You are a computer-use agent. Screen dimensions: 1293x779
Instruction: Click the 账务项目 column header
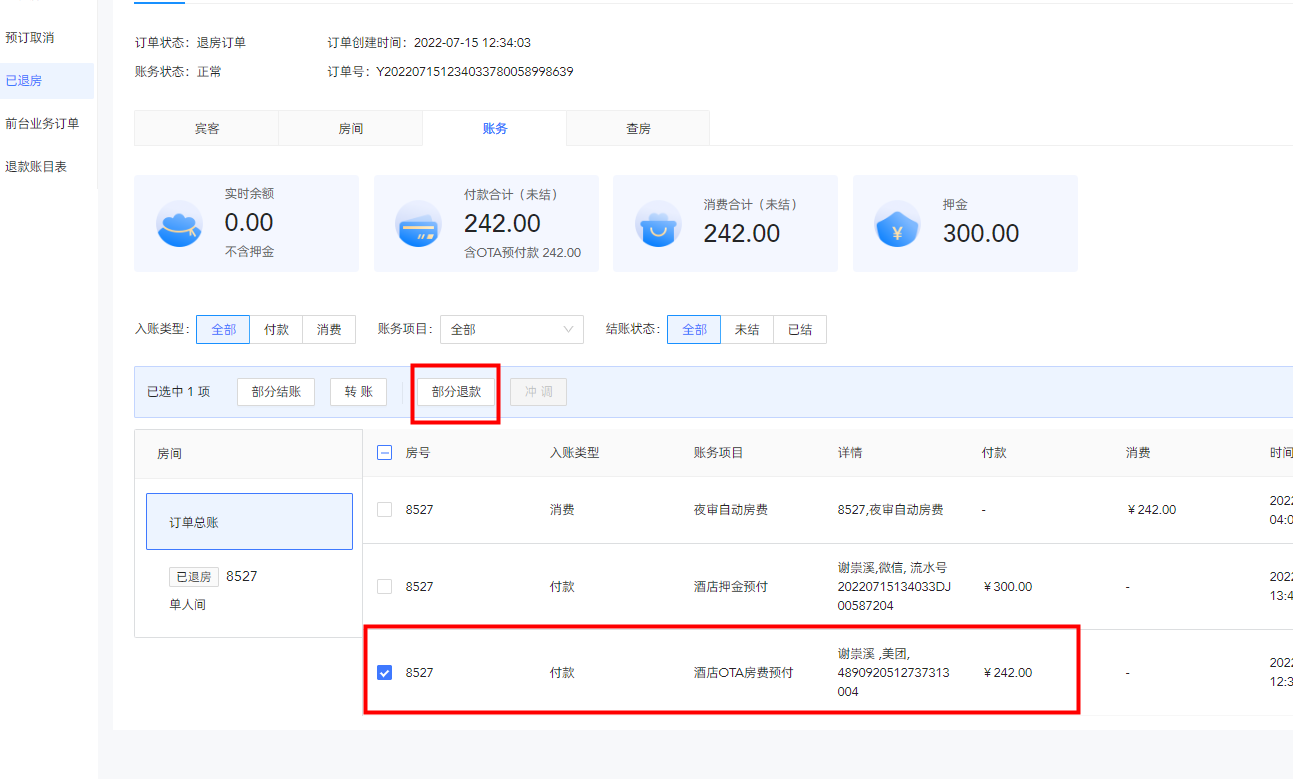719,453
